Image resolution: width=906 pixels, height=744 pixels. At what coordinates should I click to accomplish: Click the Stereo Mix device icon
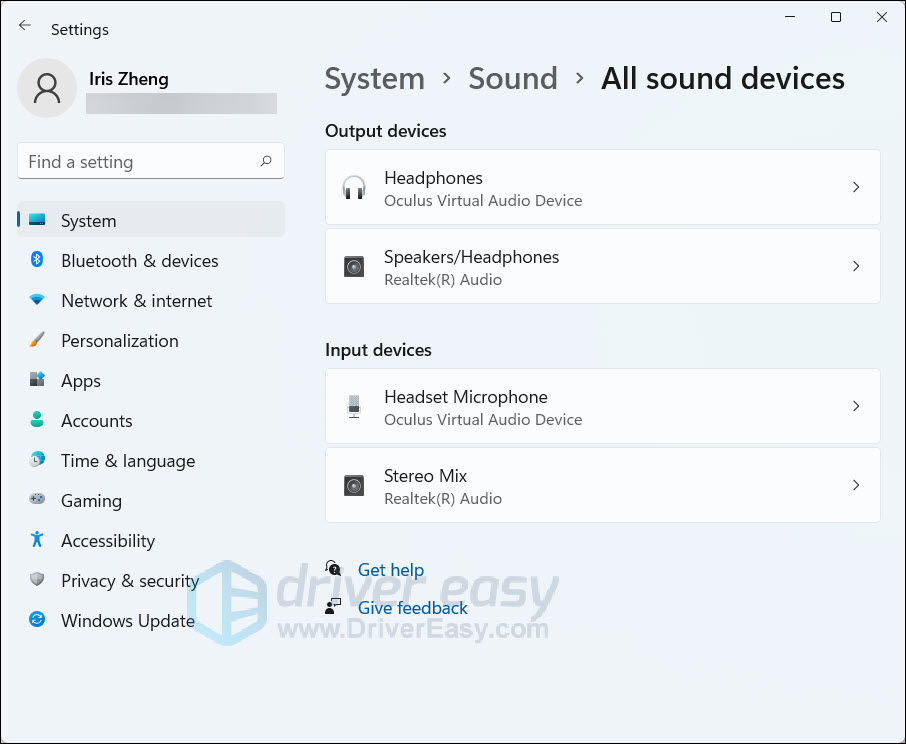tap(354, 485)
